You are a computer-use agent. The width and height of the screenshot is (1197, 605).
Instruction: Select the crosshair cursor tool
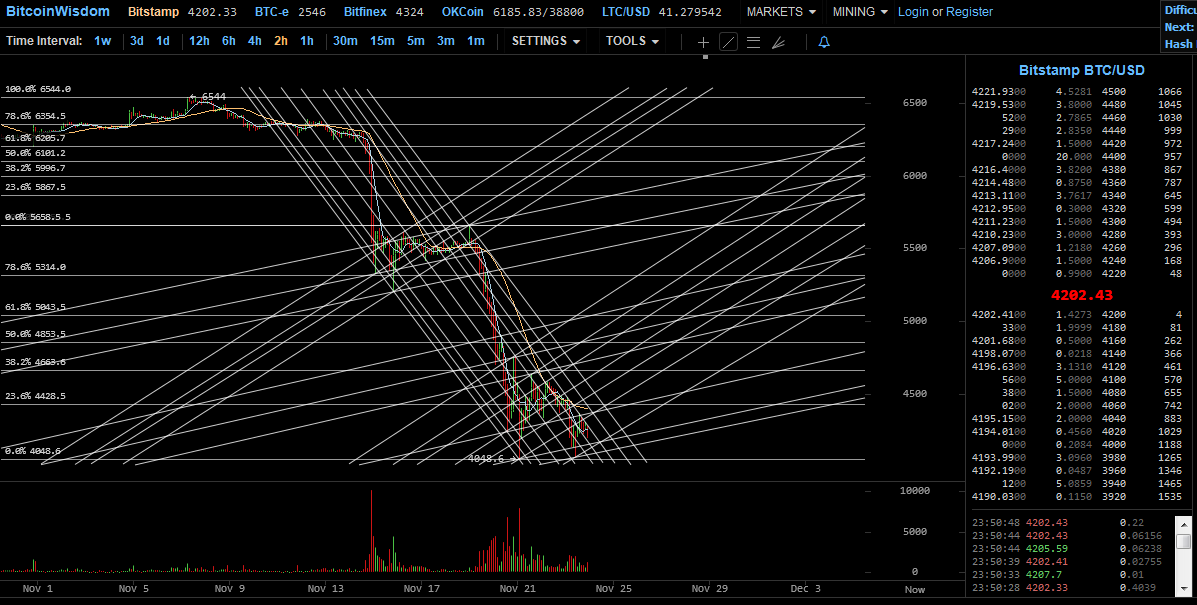click(x=703, y=42)
